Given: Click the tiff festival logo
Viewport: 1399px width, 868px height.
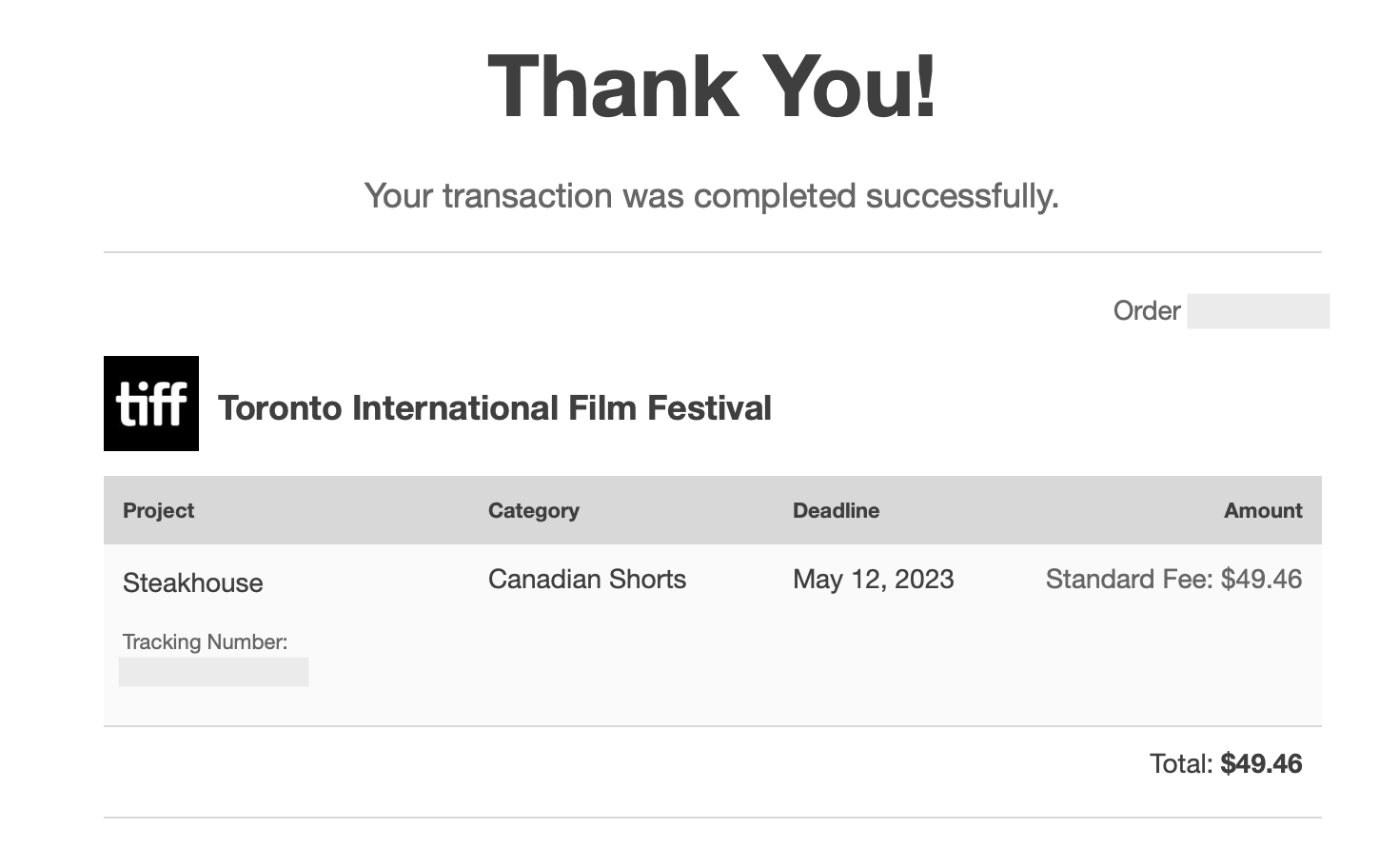Looking at the screenshot, I should point(151,404).
